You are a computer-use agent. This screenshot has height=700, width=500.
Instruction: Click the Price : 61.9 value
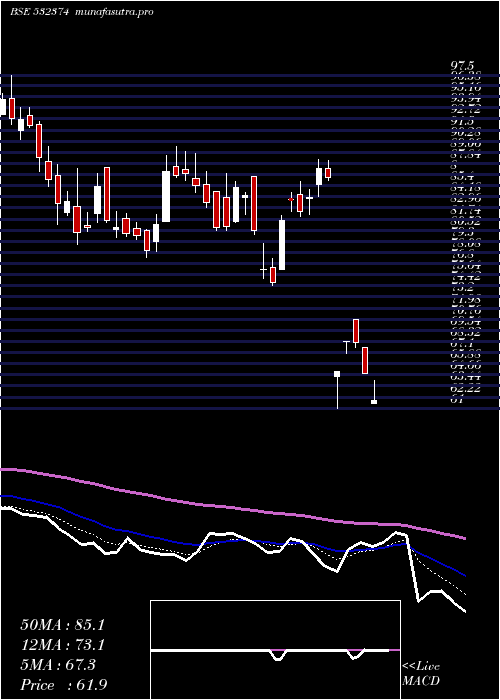(x=63, y=685)
